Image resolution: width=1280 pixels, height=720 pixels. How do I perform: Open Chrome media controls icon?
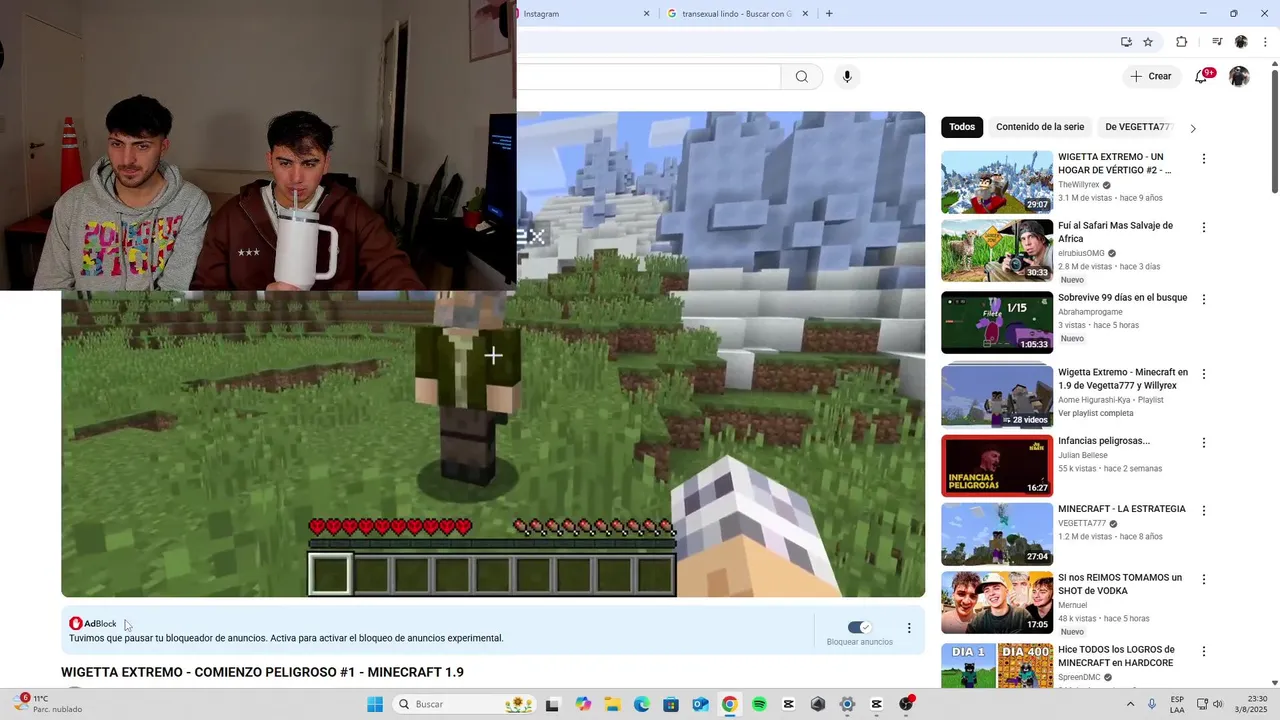tap(1217, 42)
